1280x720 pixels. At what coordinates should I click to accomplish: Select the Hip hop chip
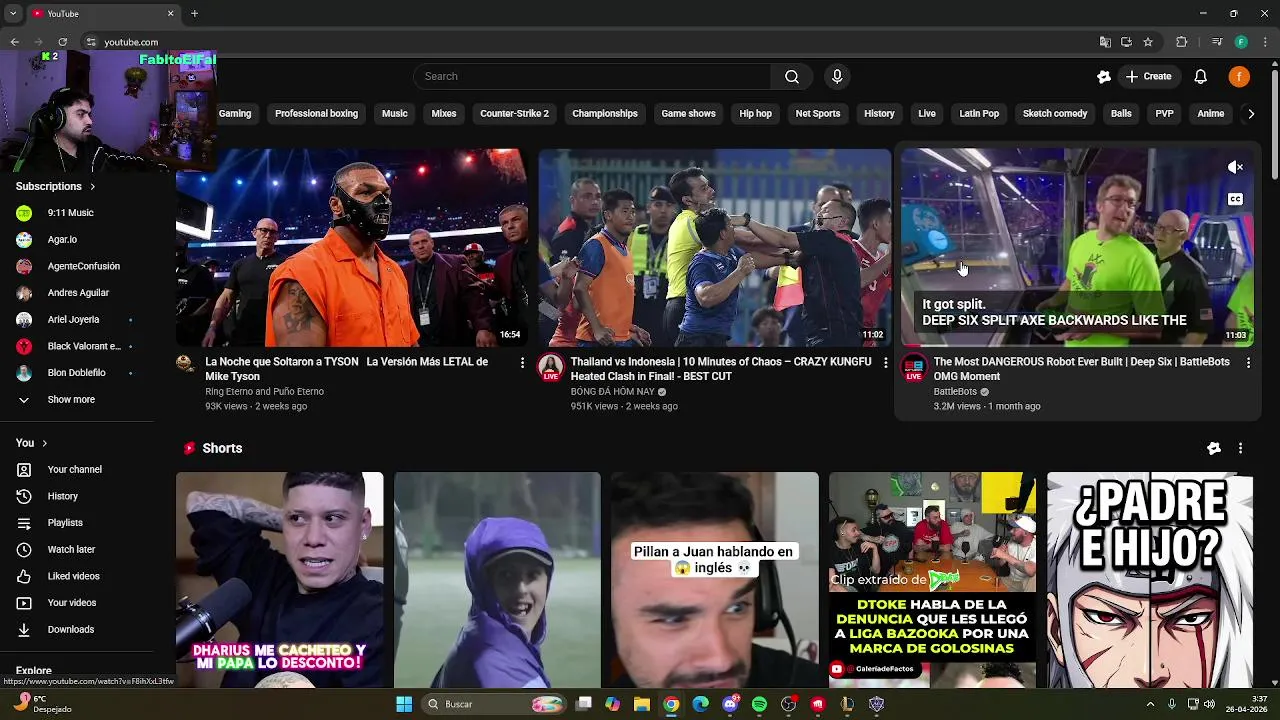(755, 114)
